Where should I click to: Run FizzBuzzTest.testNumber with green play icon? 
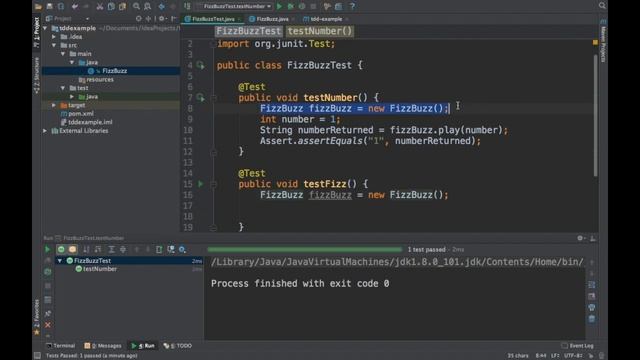[279, 6]
